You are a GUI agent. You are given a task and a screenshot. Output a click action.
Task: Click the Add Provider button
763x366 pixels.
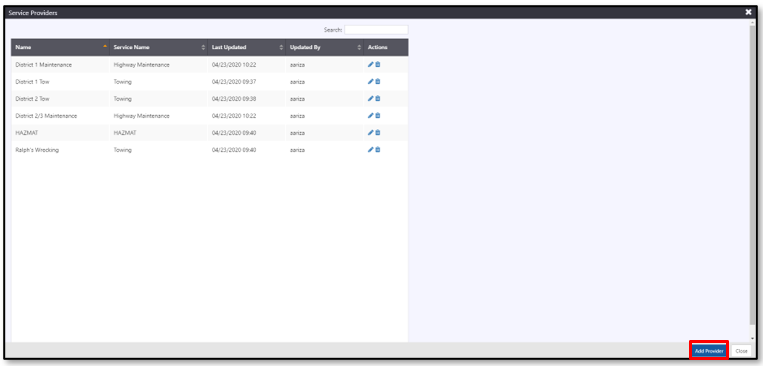click(709, 351)
